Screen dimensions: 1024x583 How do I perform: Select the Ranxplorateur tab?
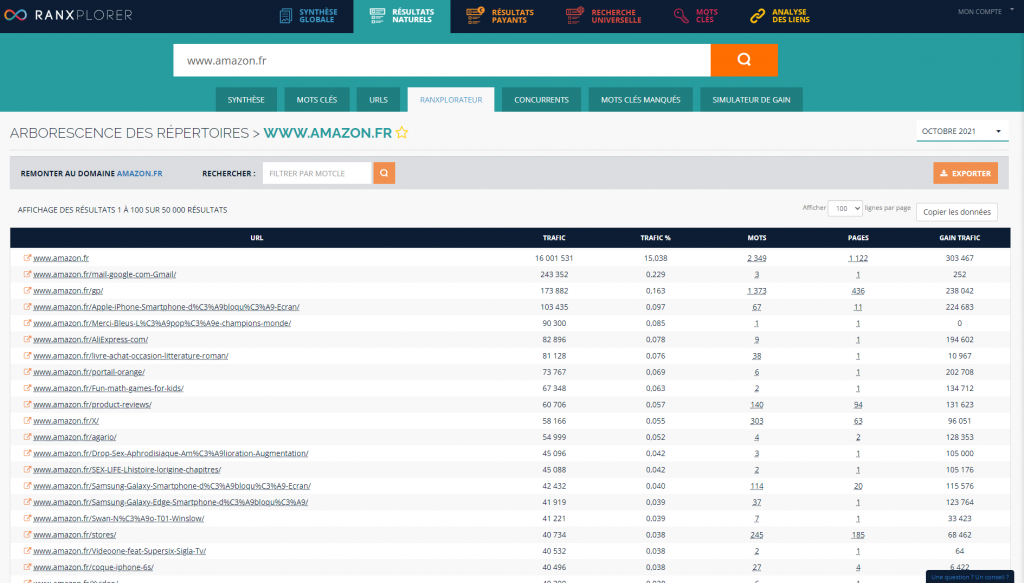tap(451, 100)
